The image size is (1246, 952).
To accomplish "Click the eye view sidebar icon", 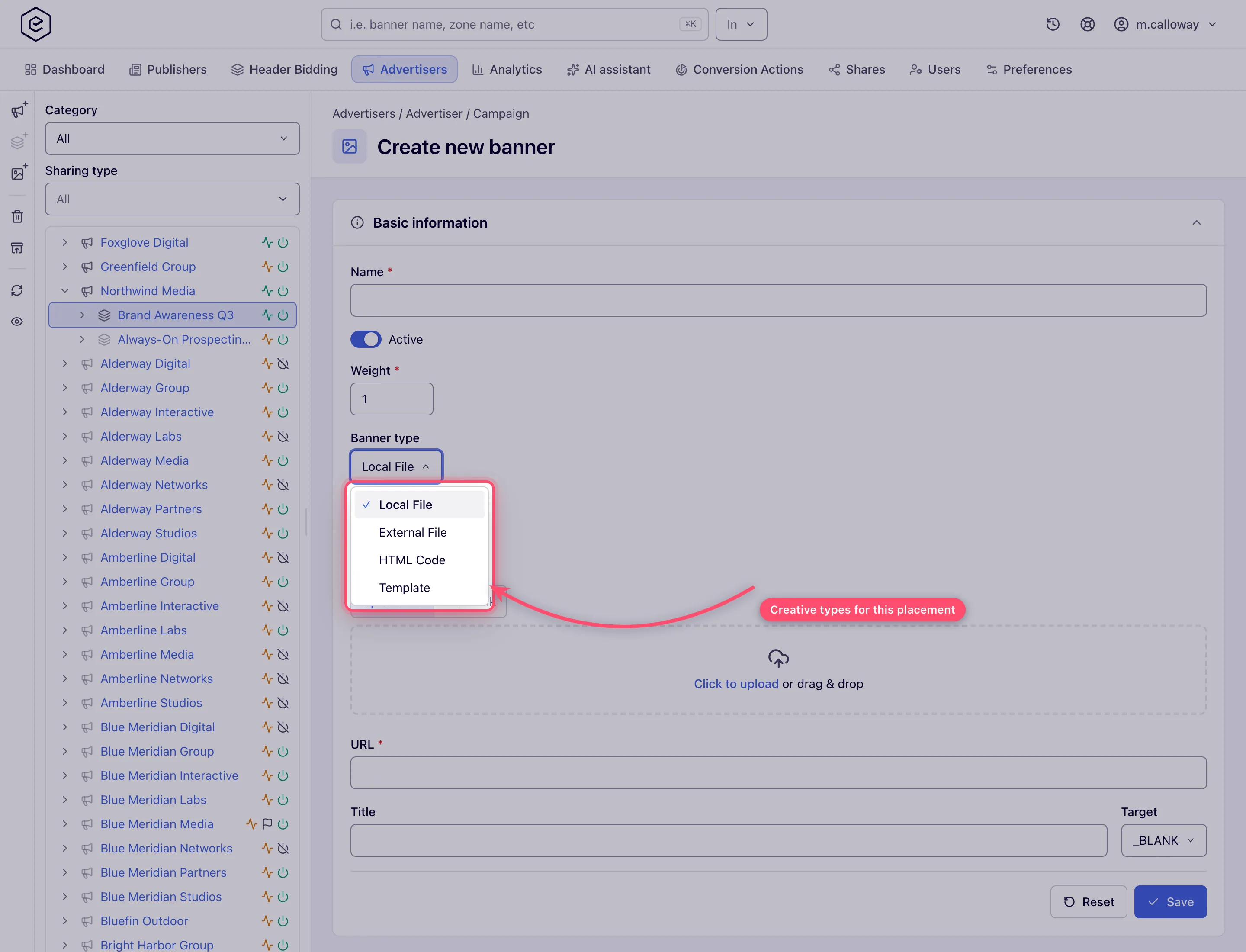I will click(x=18, y=322).
